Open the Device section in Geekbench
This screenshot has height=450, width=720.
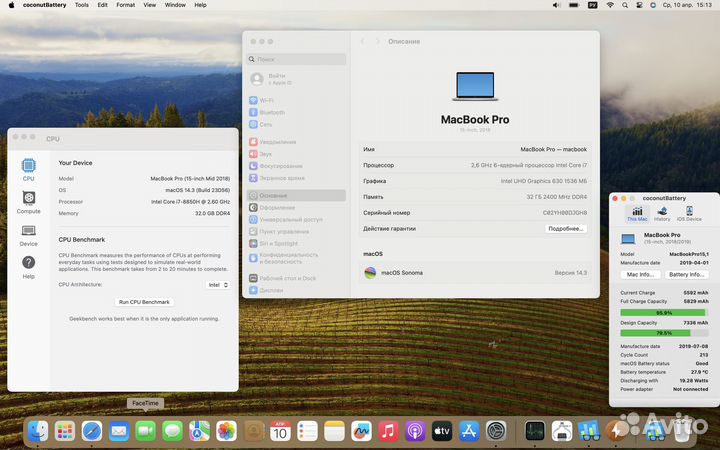click(x=28, y=235)
